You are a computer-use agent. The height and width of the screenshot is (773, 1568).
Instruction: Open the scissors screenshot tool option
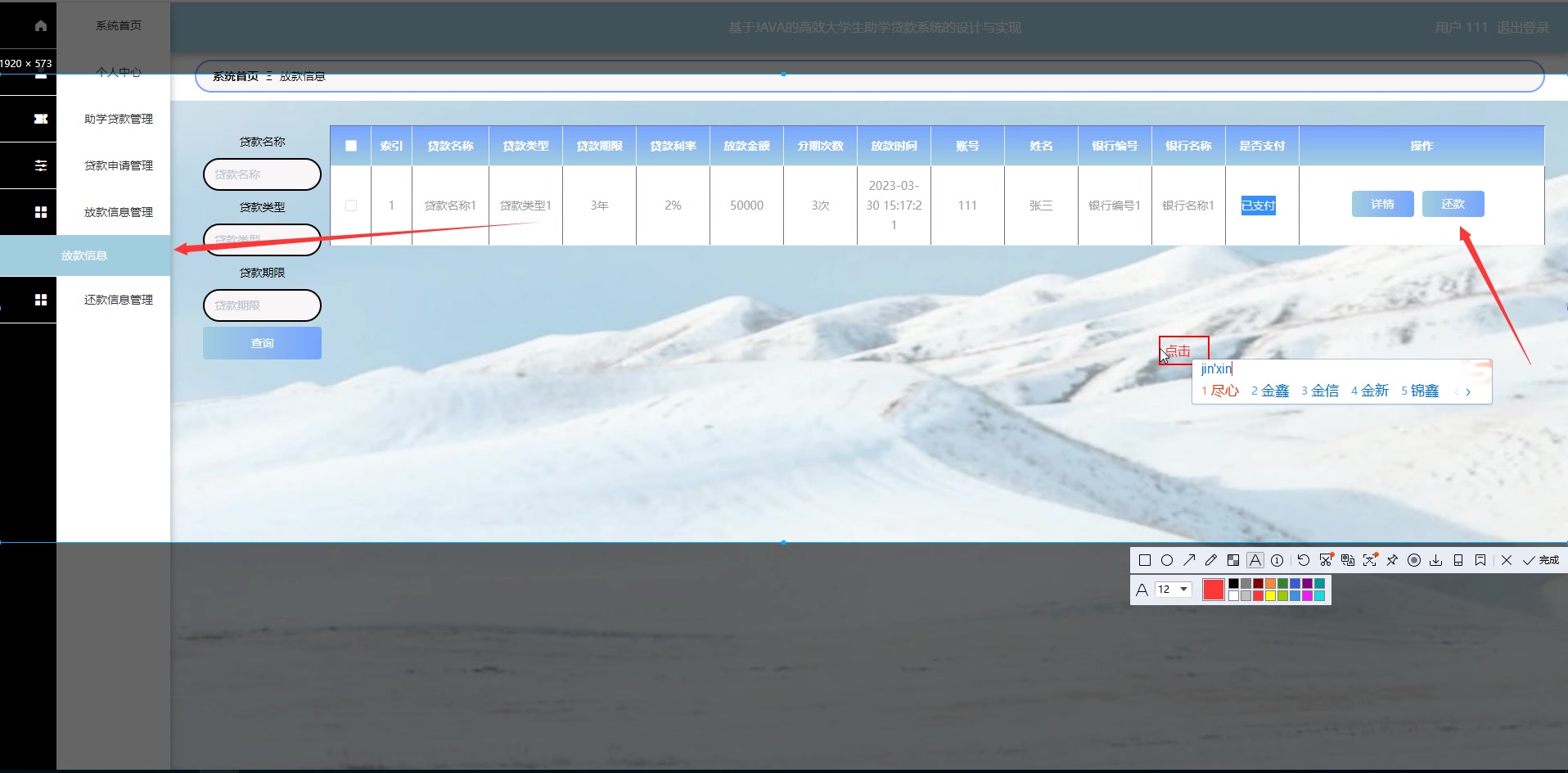1326,561
